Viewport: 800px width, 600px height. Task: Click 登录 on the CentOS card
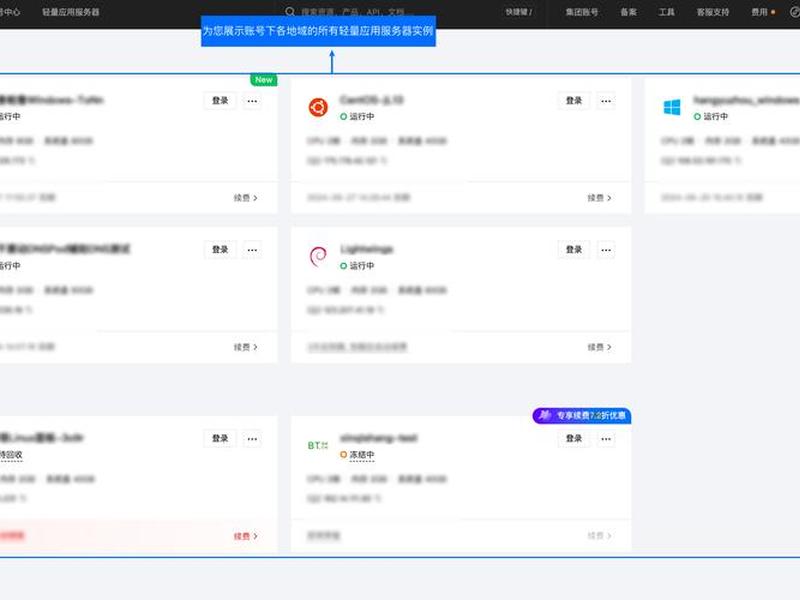coord(574,101)
